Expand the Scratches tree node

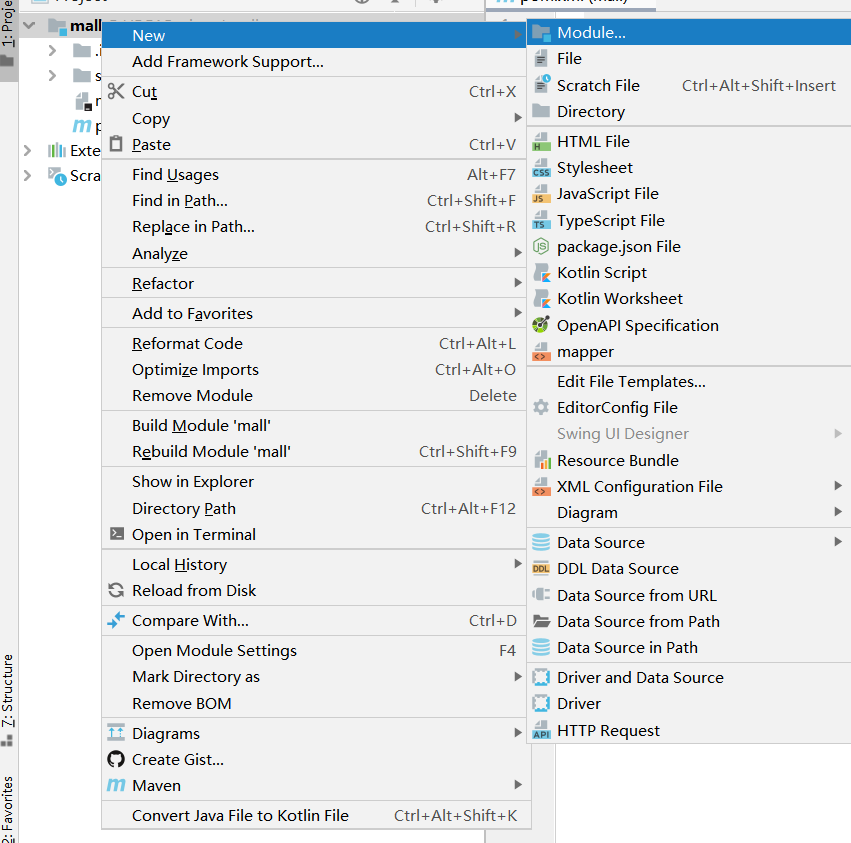point(27,175)
